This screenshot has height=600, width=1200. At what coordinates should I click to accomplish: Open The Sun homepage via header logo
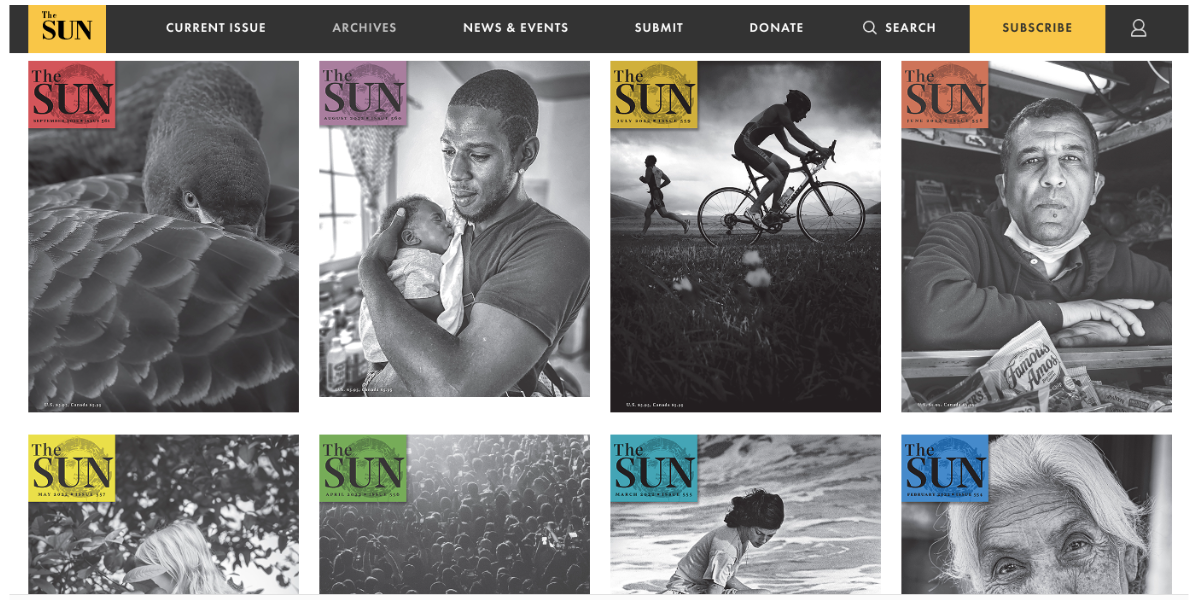[67, 28]
